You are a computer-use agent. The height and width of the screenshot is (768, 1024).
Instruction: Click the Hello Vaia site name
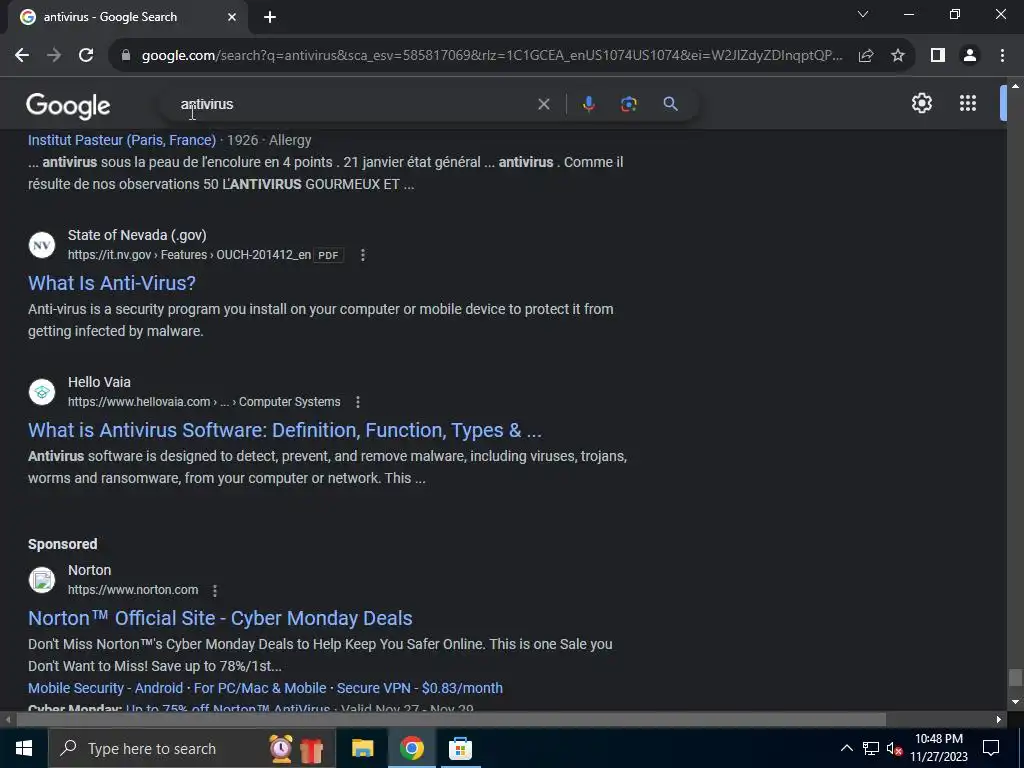[x=99, y=382]
